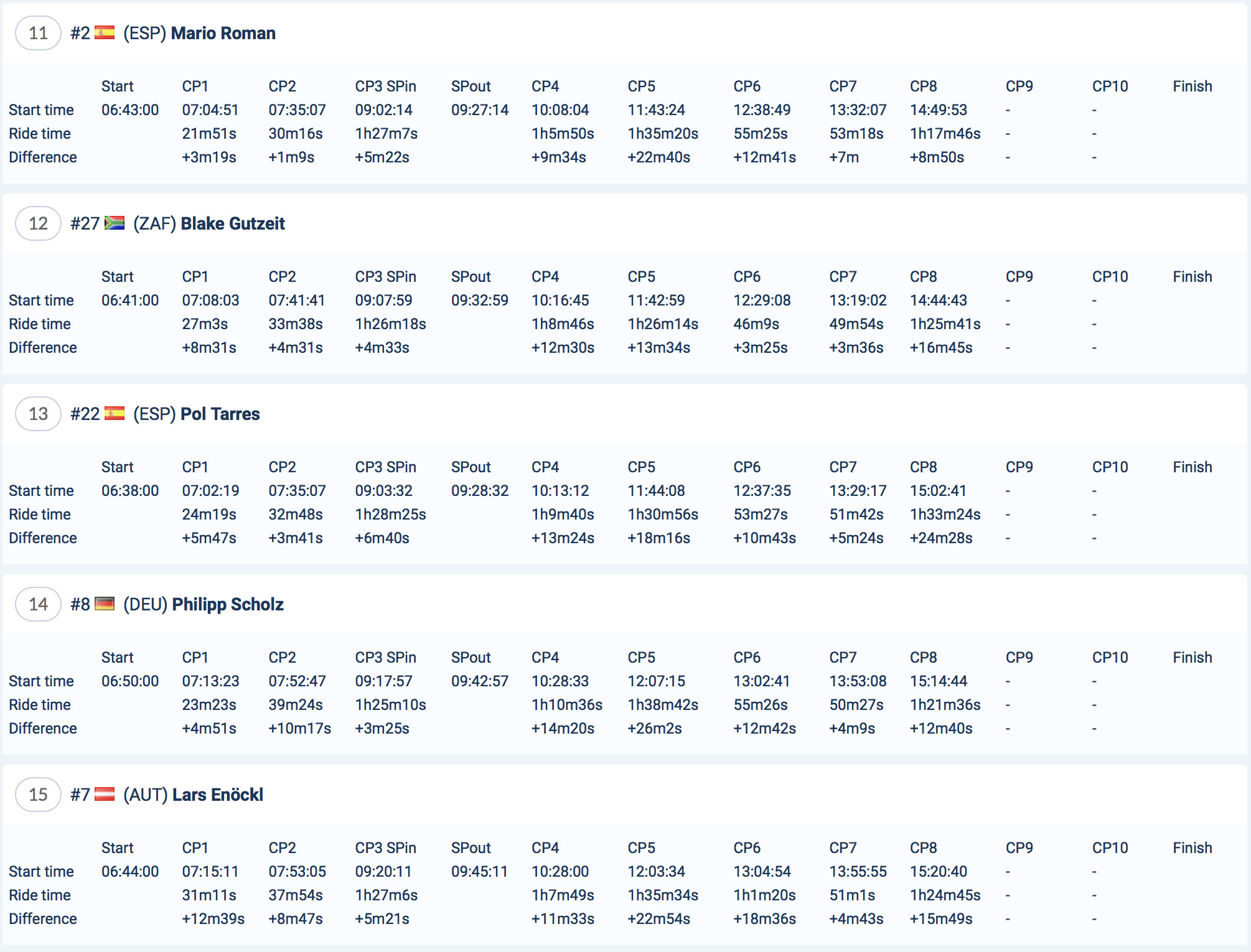1251x952 pixels.
Task: Click the position 14 circle badge
Action: click(38, 604)
